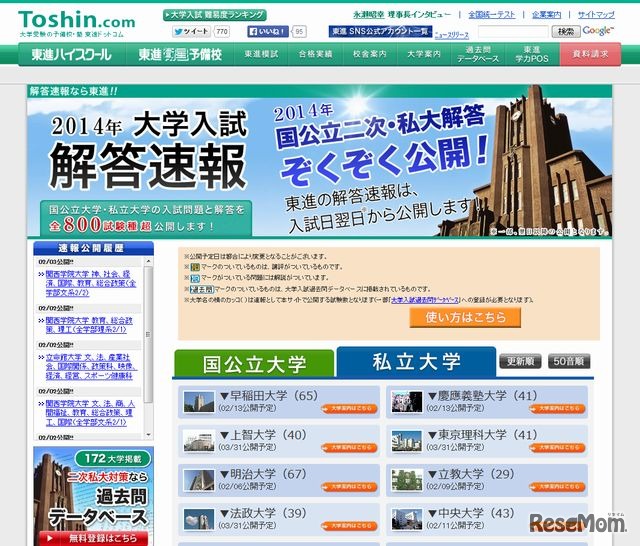The width and height of the screenshot is (640, 546).
Task: Click 大学案内はこちら for 慶應義塾大学
Action: point(558,408)
